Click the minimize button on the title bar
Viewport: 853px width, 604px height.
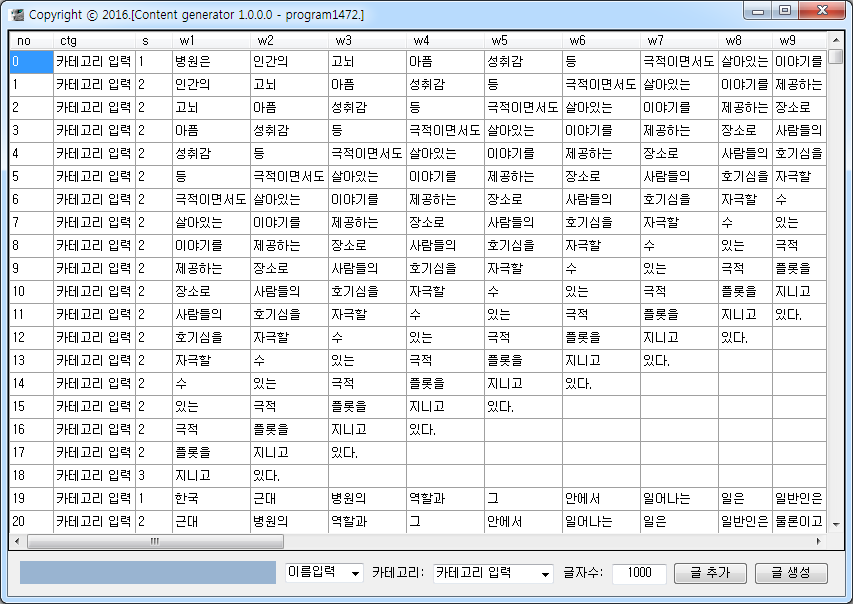pyautogui.click(x=760, y=11)
